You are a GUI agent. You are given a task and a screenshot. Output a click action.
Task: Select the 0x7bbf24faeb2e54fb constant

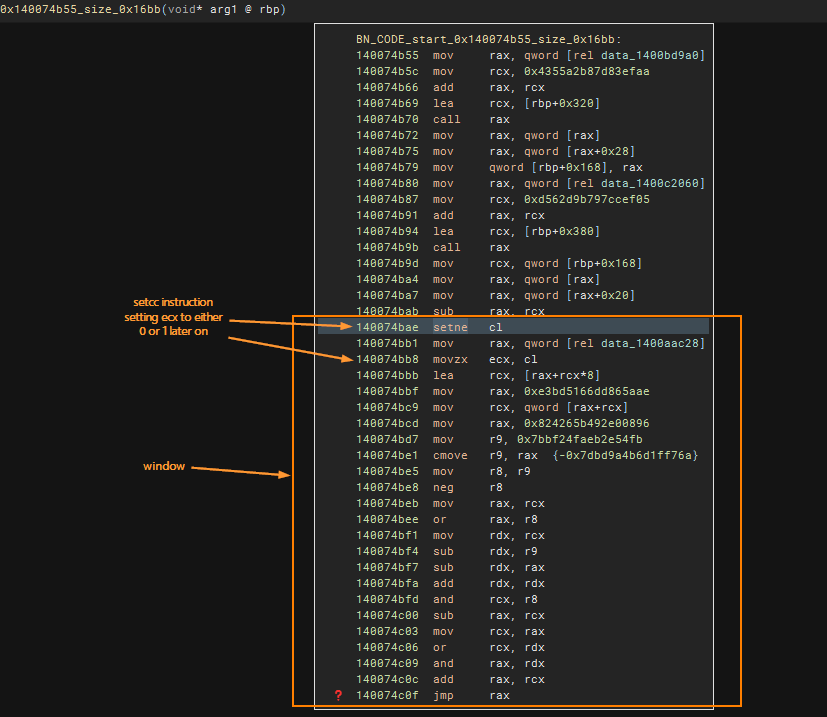[x=581, y=439]
